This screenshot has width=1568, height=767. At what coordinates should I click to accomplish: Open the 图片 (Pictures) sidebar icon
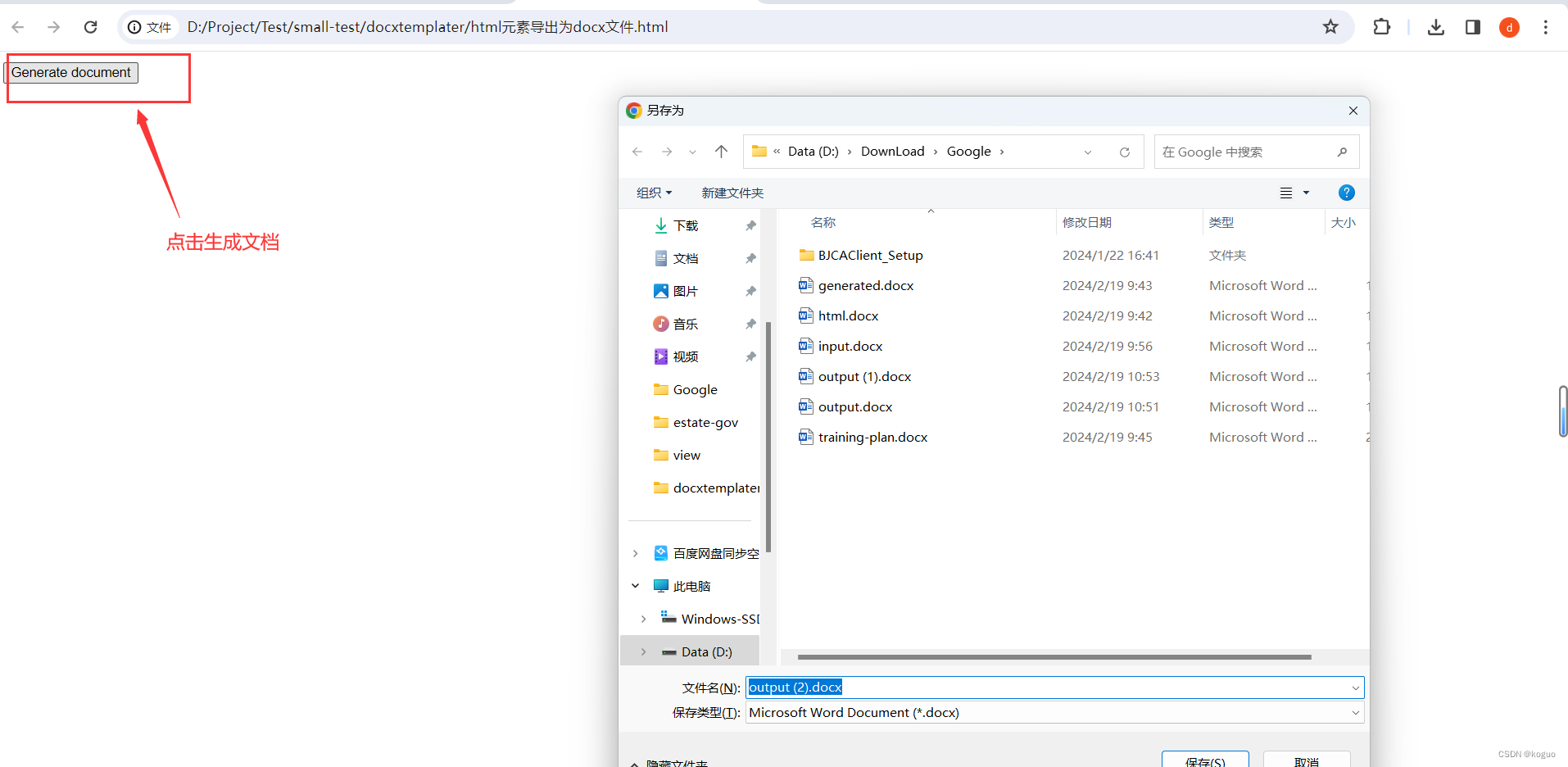[x=685, y=290]
